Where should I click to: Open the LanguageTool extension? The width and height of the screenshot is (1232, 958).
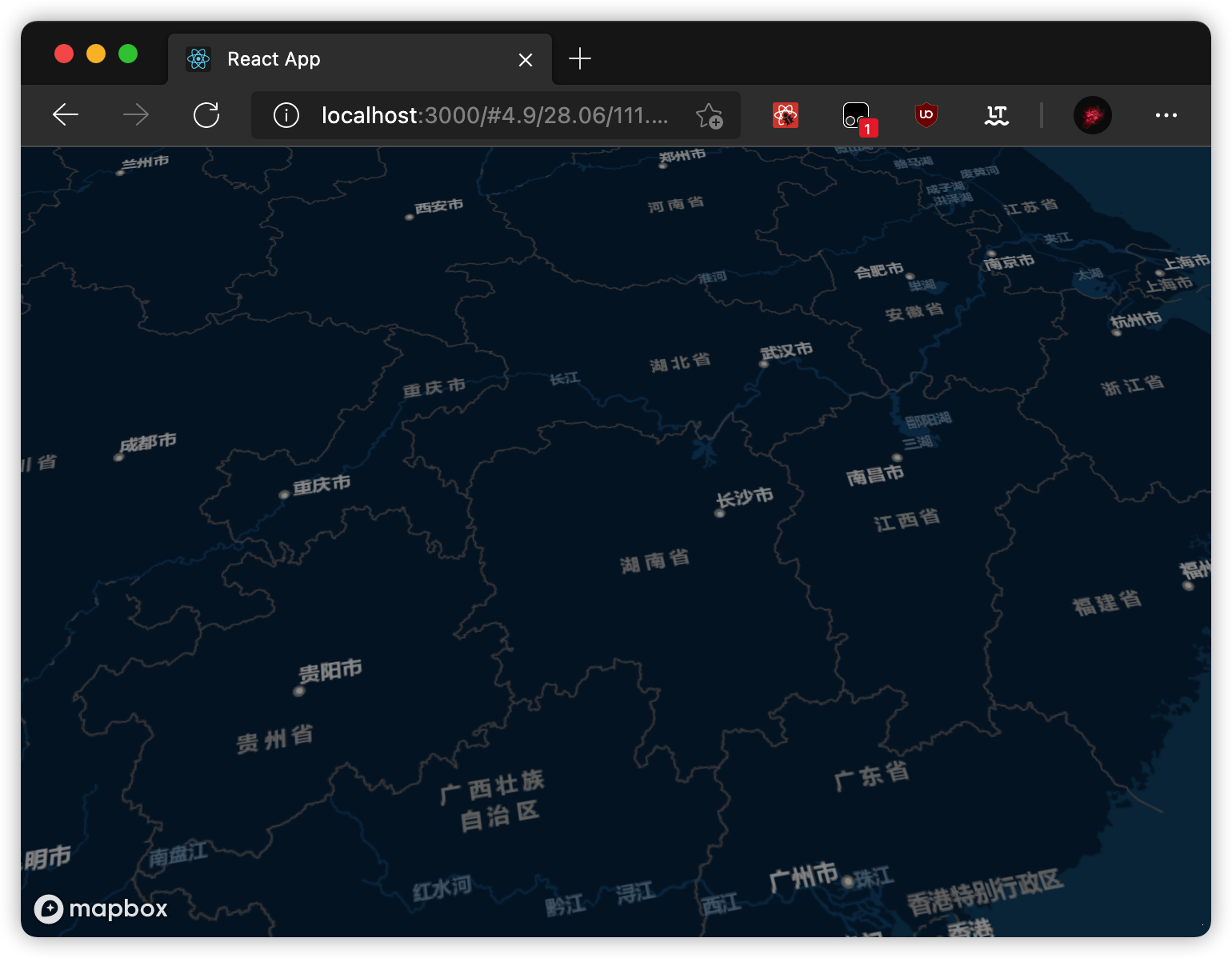coord(997,115)
